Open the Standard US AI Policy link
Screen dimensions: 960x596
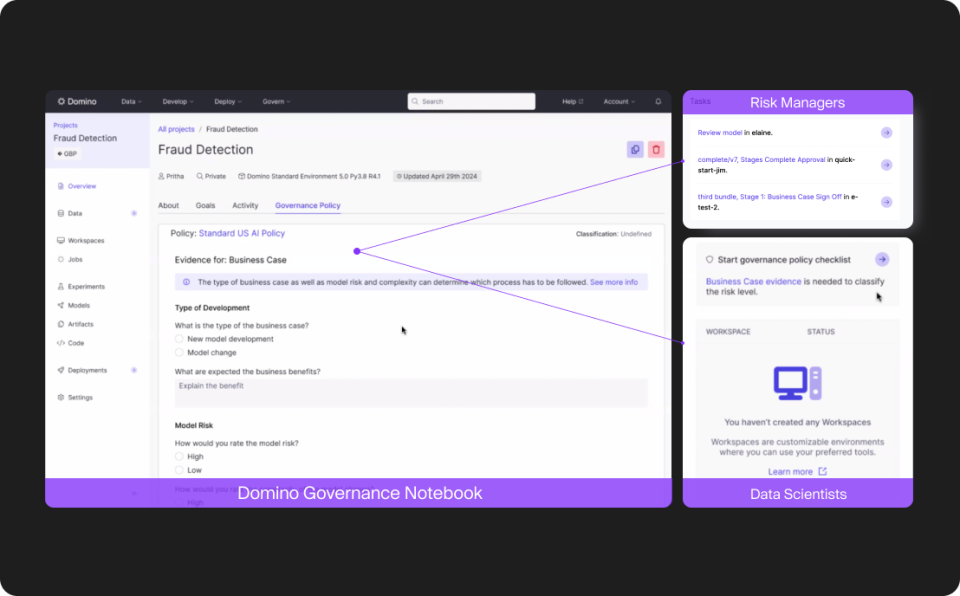pyautogui.click(x=242, y=233)
